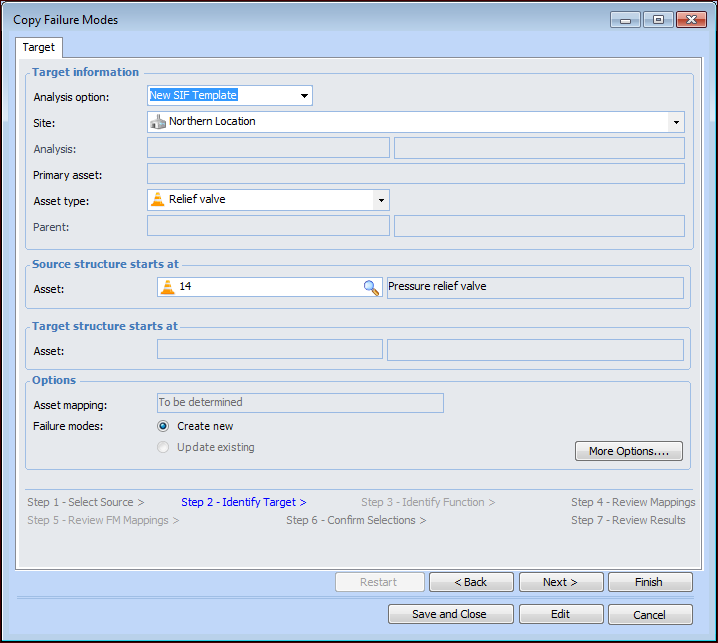The height and width of the screenshot is (643, 718).
Task: Open the Analysis option dropdown
Action: tap(304, 96)
